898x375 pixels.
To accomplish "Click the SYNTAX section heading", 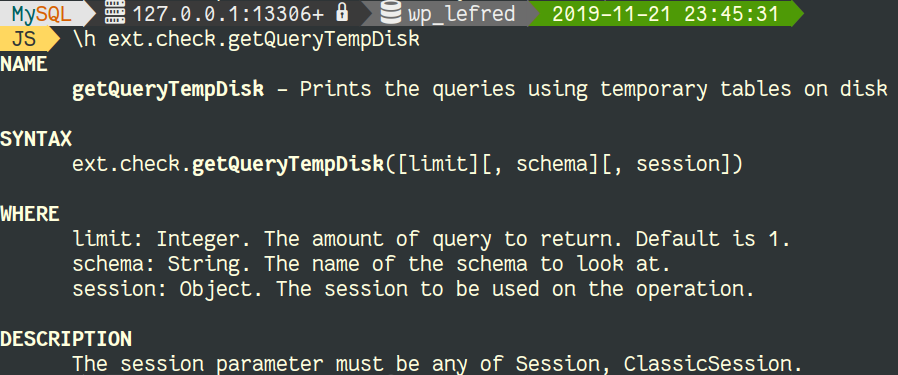I will click(x=36, y=139).
